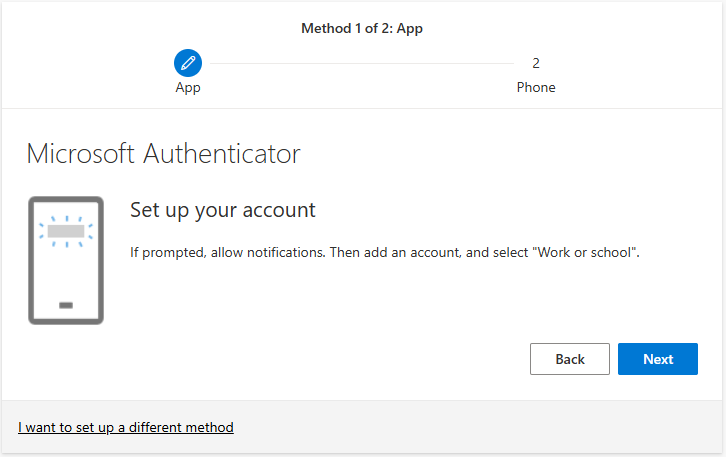The width and height of the screenshot is (726, 457).
Task: Select the App step label
Action: click(x=188, y=88)
